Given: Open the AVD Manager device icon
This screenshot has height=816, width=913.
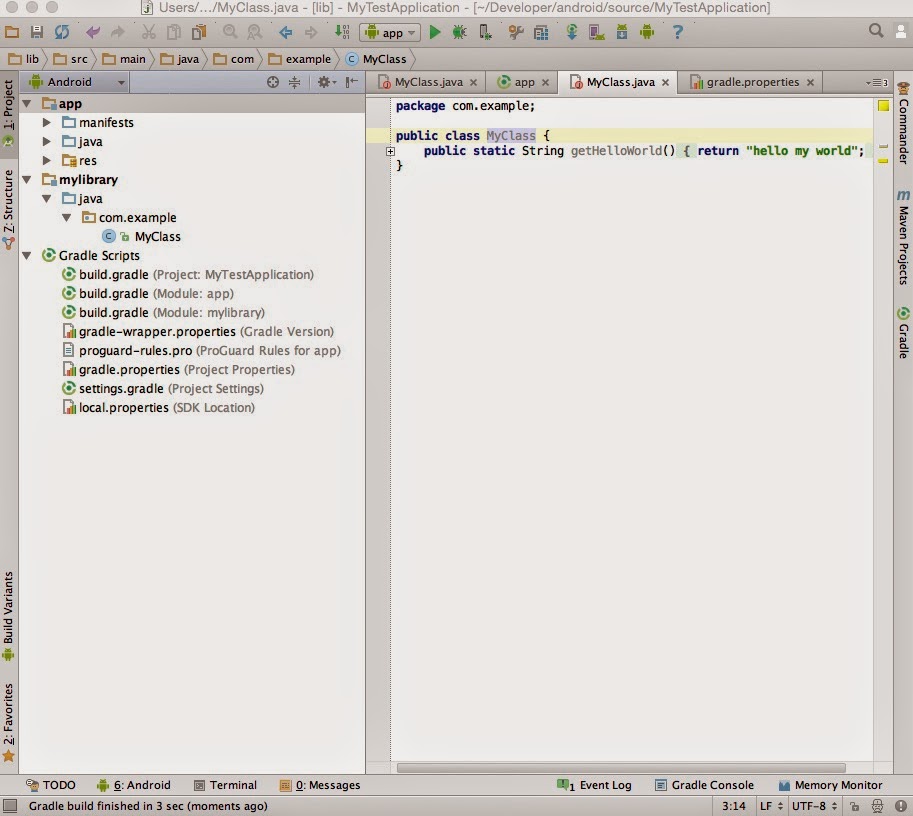Looking at the screenshot, I should 596,32.
